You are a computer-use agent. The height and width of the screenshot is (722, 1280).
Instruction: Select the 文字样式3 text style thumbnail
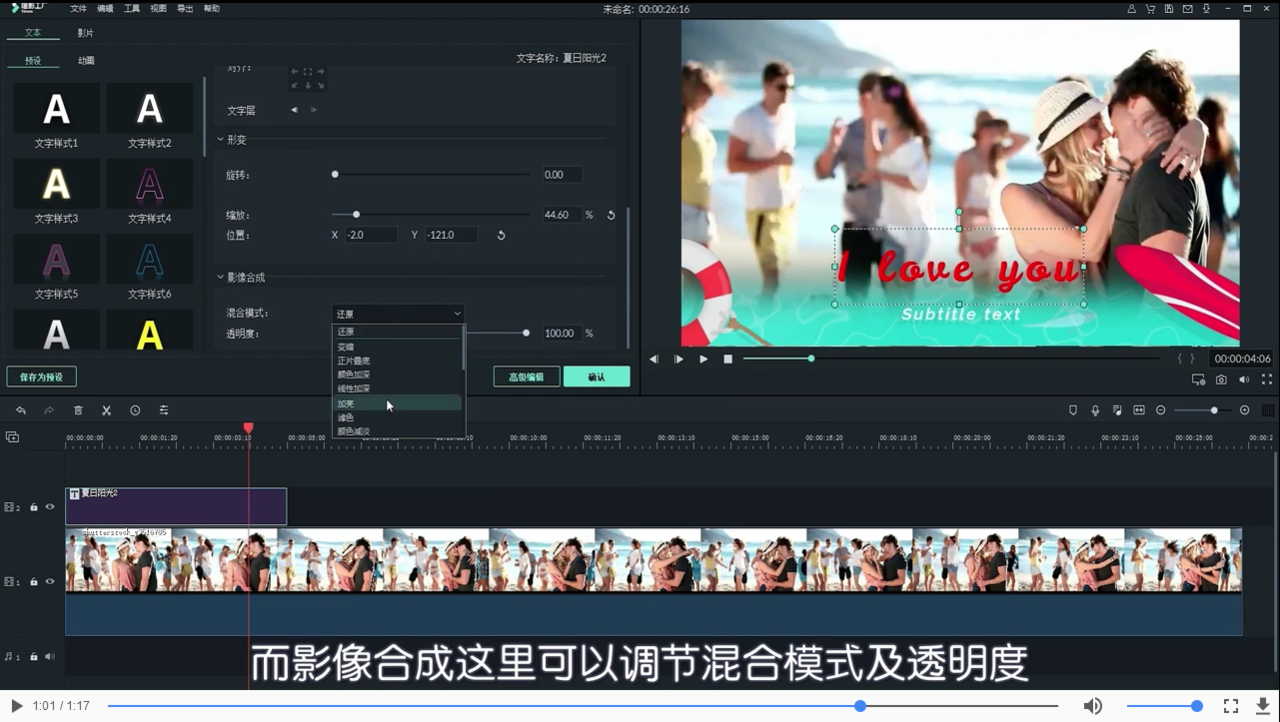(56, 184)
